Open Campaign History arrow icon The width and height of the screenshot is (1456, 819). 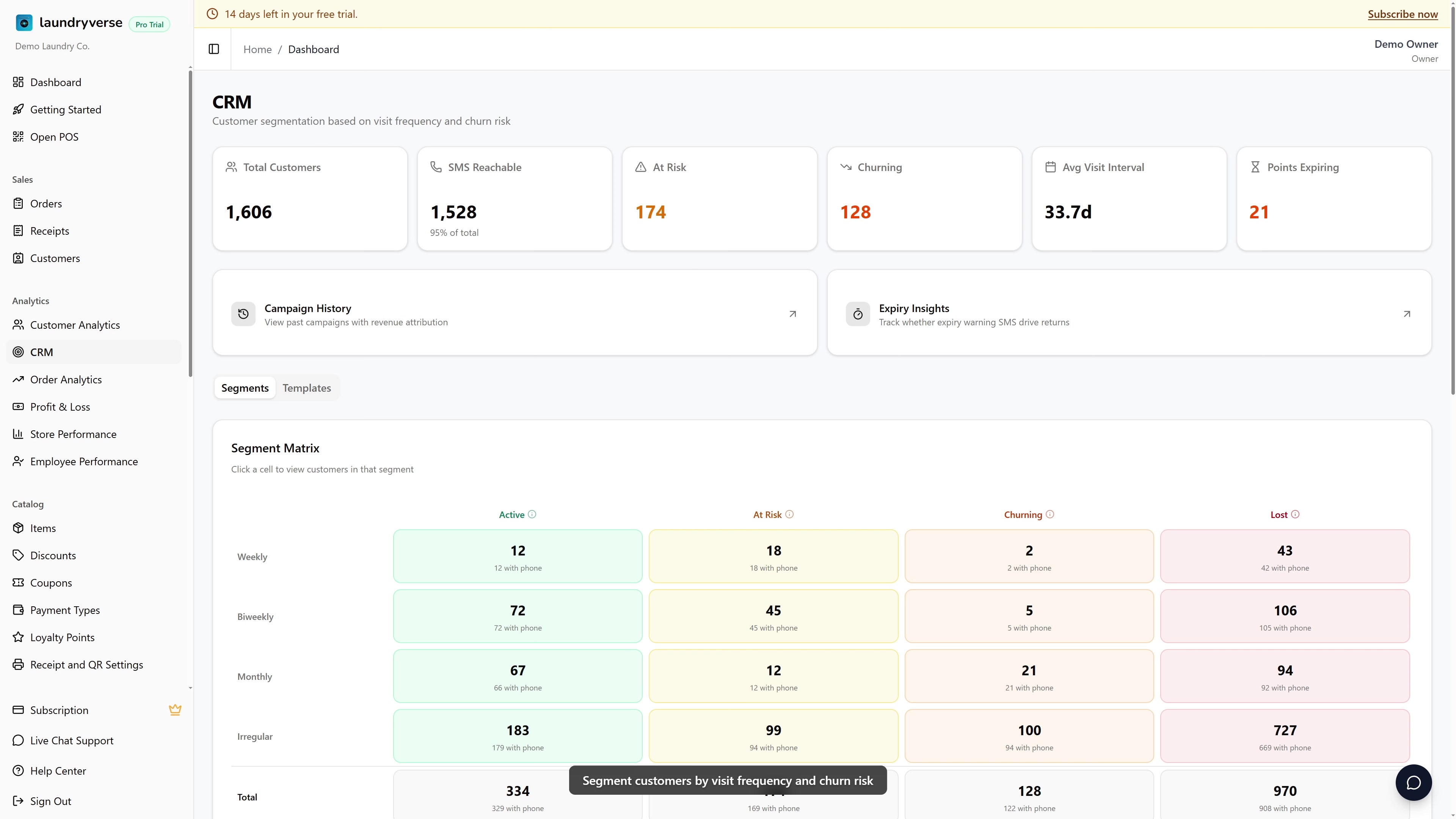792,314
